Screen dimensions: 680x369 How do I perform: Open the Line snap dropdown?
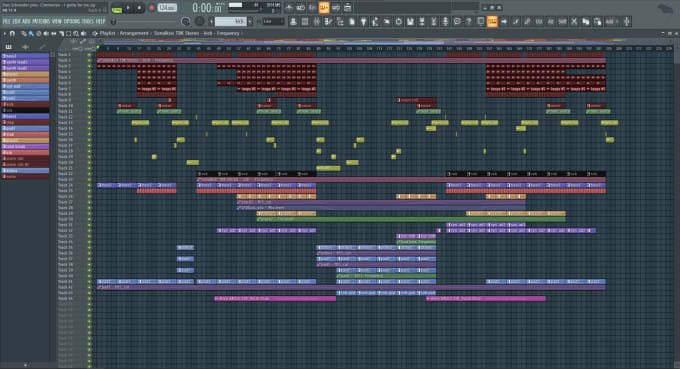pyautogui.click(x=273, y=21)
